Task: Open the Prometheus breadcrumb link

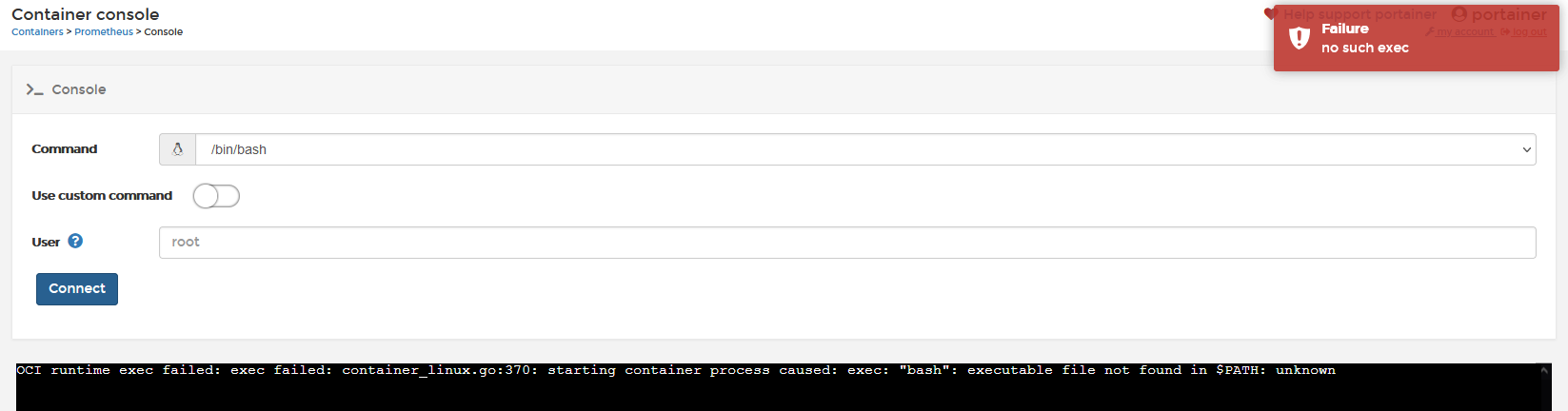Action: click(x=104, y=32)
